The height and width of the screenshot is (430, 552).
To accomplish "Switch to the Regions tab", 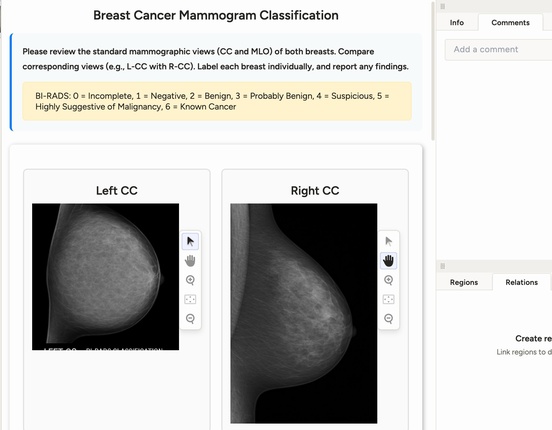I will pos(464,282).
